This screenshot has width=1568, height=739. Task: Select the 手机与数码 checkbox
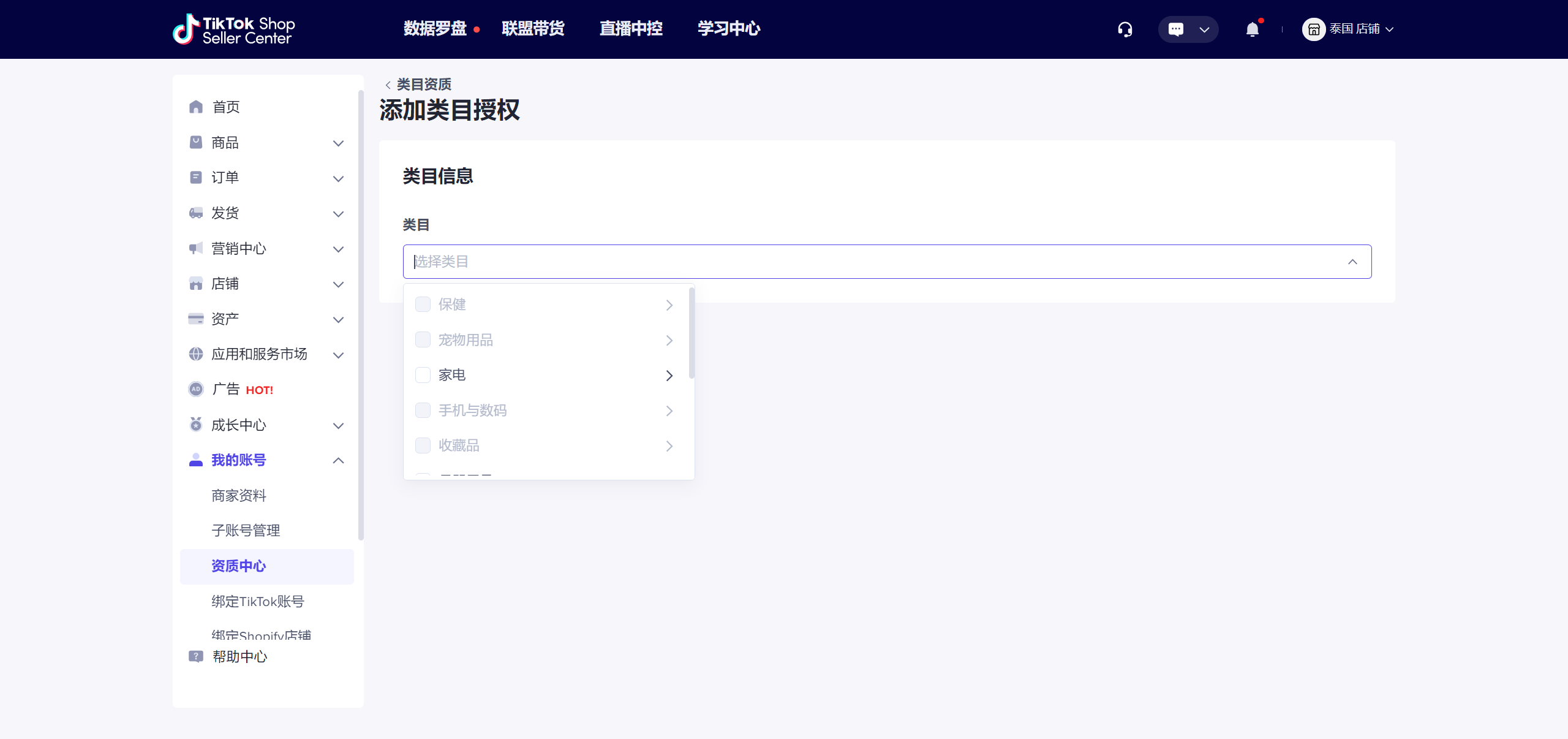pyautogui.click(x=423, y=410)
